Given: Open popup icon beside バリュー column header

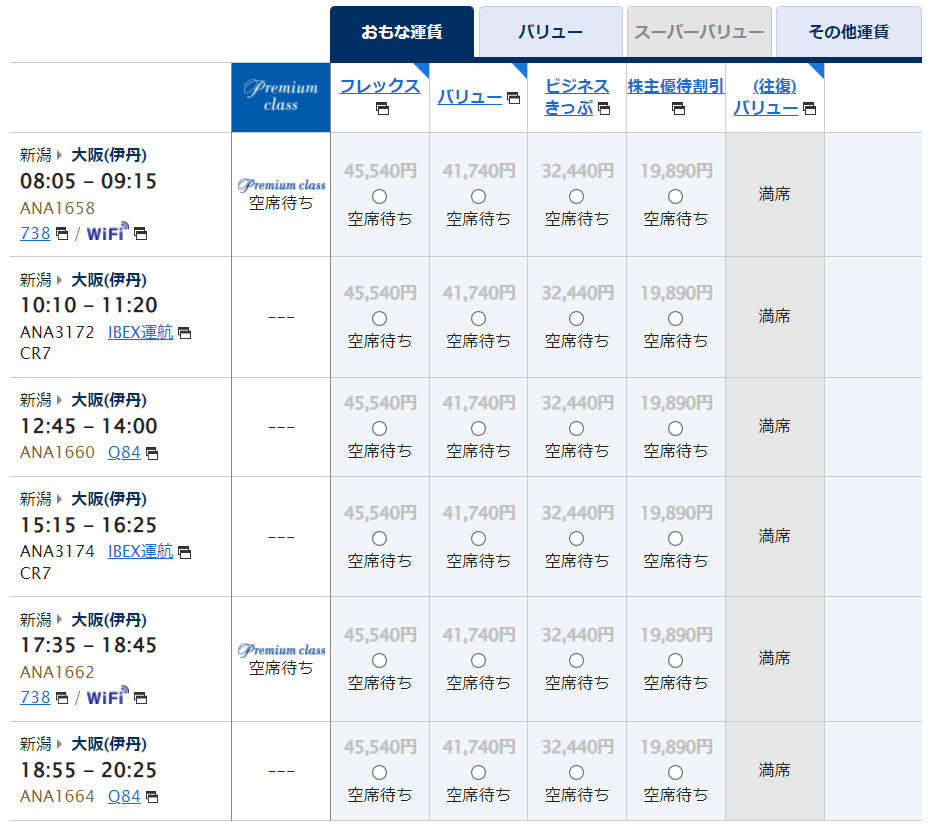Looking at the screenshot, I should (513, 98).
